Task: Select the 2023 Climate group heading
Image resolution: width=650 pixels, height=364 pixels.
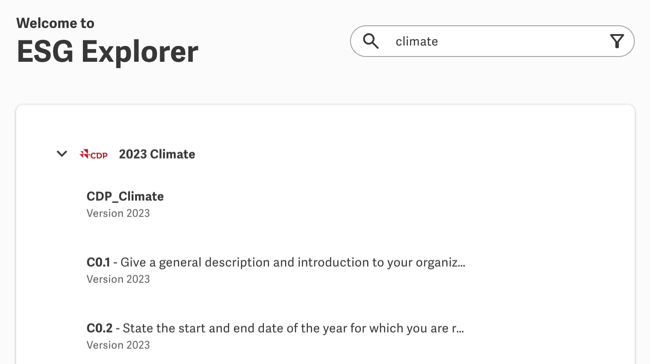Action: [x=157, y=154]
